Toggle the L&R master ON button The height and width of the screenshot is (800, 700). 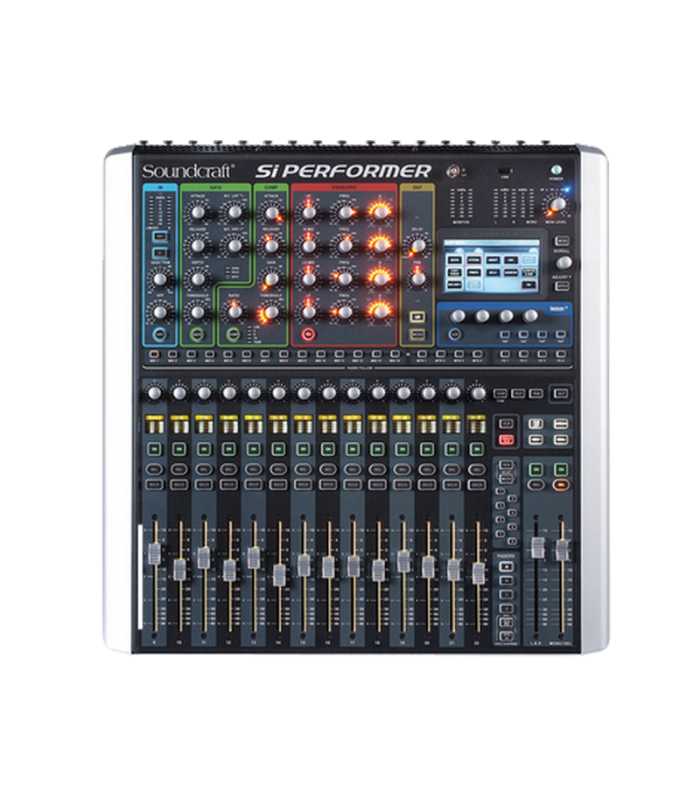pos(536,469)
